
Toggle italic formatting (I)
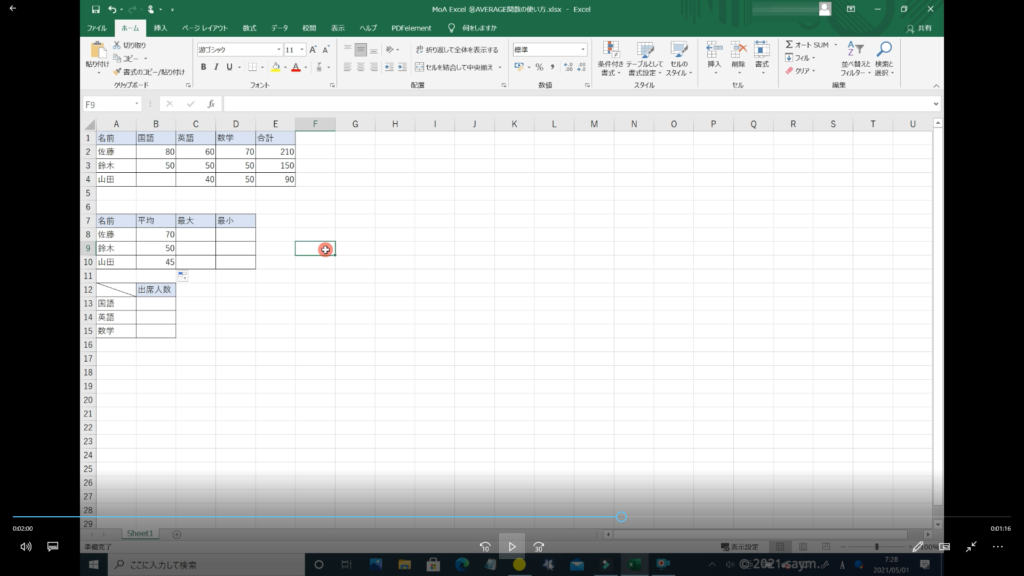[216, 67]
